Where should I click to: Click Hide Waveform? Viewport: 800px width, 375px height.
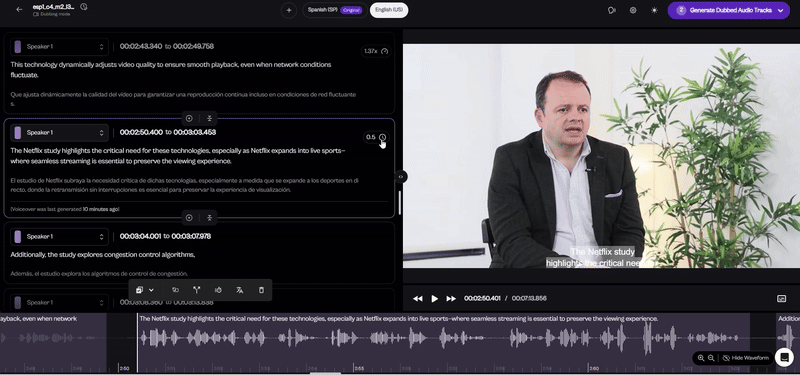745,358
